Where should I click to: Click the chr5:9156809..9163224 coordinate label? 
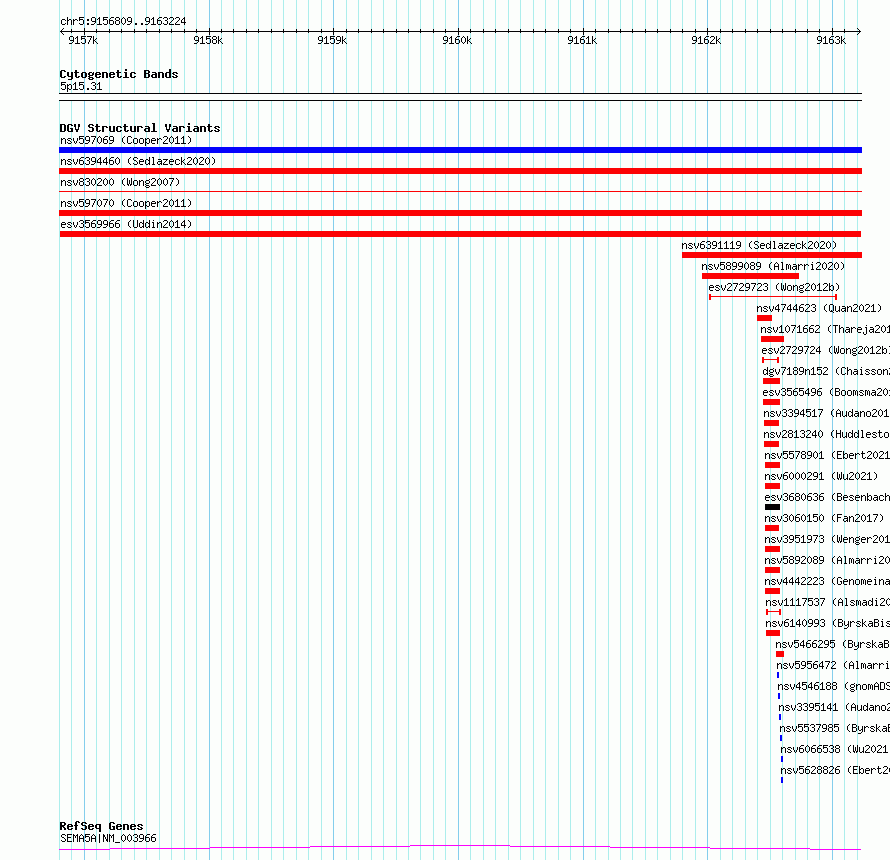[x=123, y=22]
